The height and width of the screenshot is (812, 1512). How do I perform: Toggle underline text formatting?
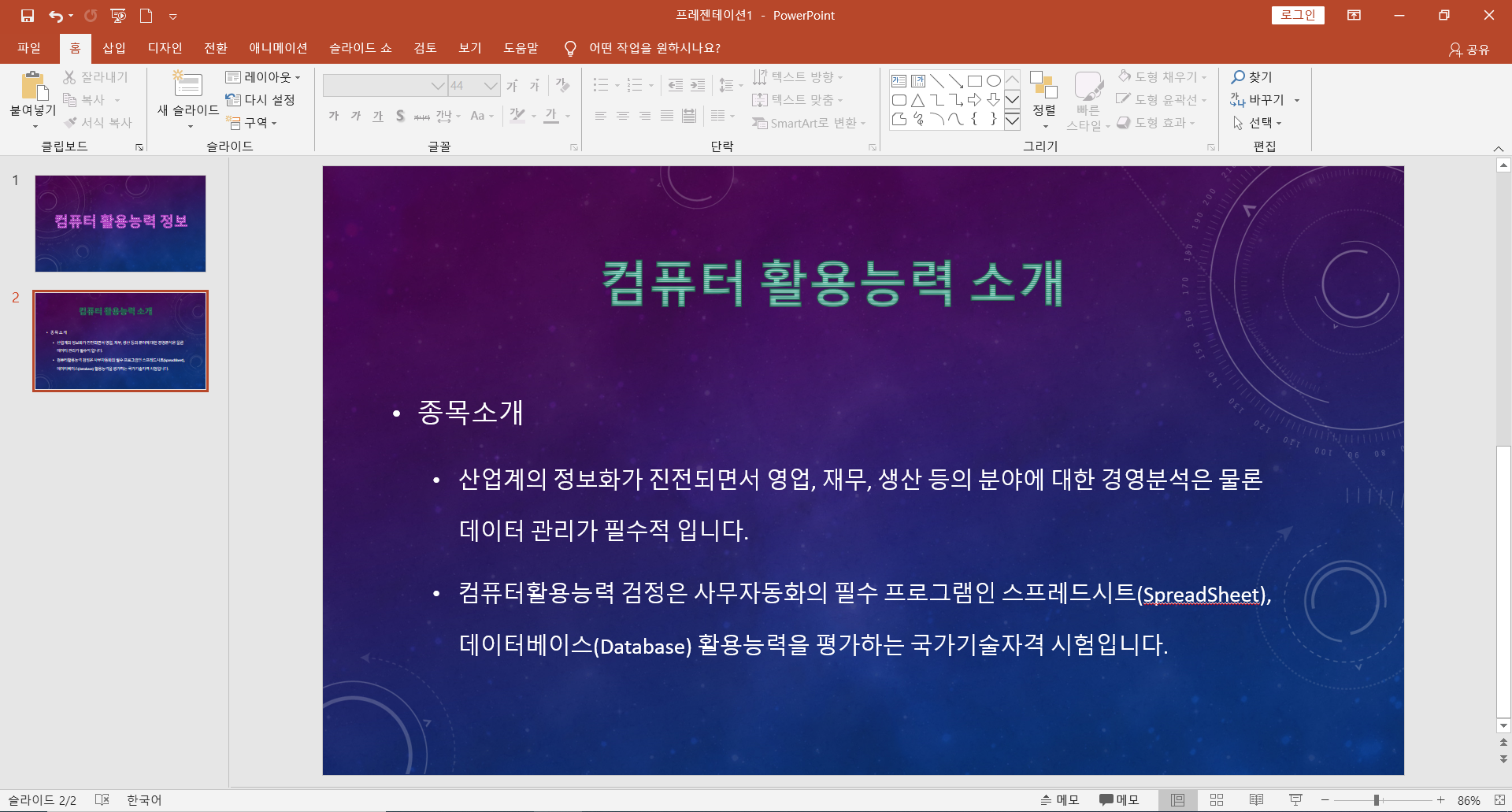pos(378,116)
